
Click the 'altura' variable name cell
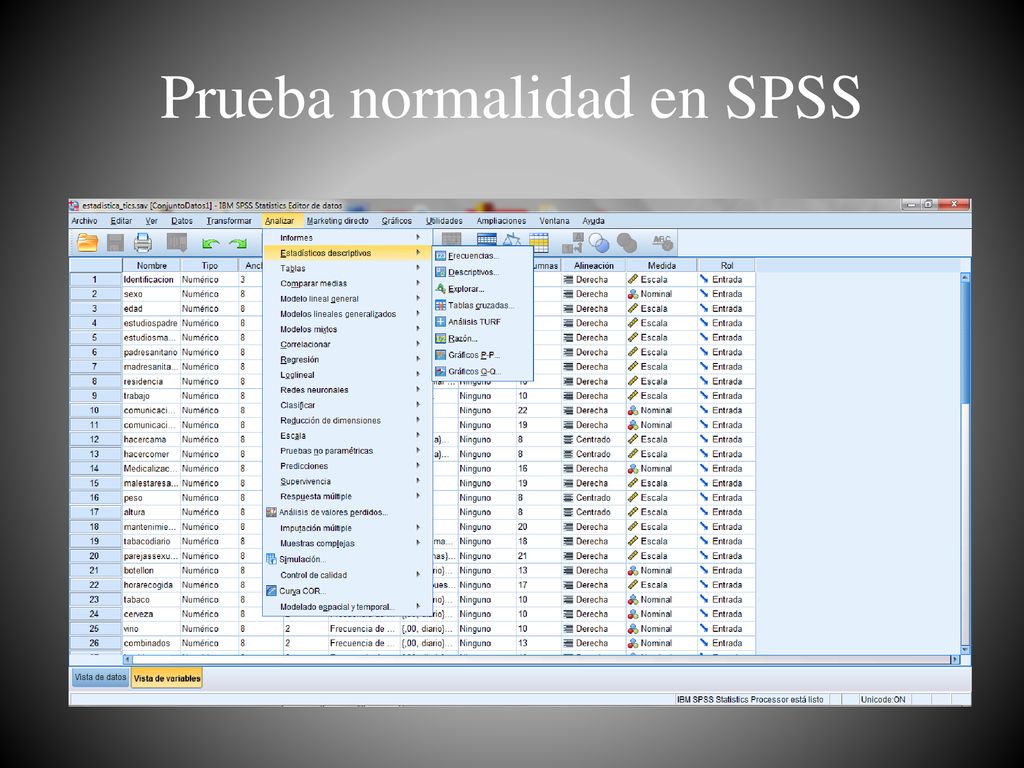coord(152,512)
